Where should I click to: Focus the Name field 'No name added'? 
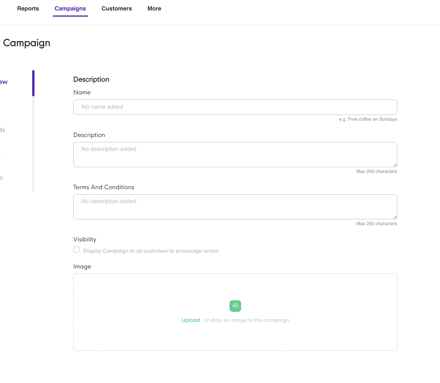click(235, 107)
